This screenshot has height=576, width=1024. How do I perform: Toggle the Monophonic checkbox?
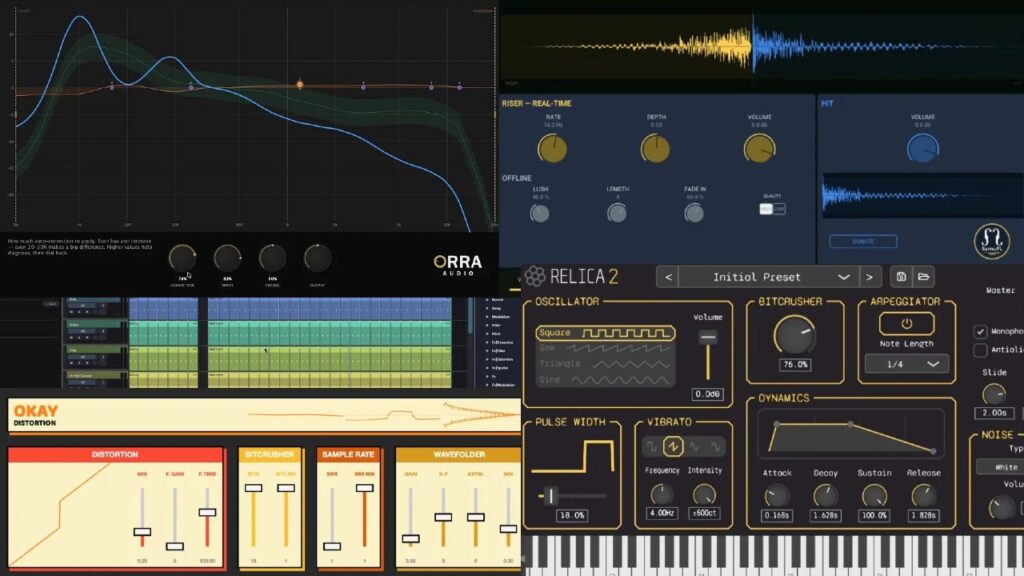click(980, 332)
